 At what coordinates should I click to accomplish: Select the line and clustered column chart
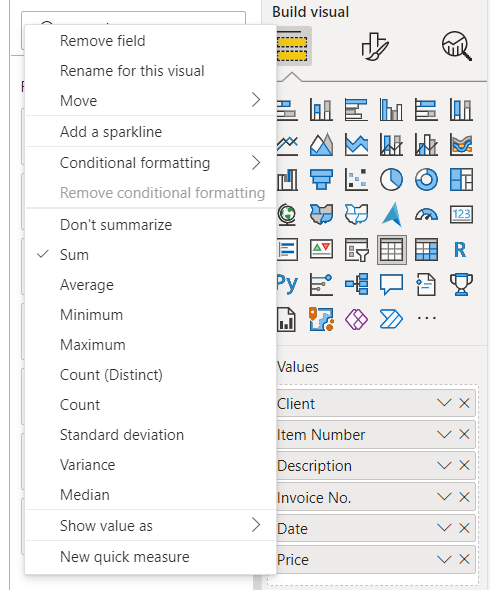pyautogui.click(x=426, y=144)
